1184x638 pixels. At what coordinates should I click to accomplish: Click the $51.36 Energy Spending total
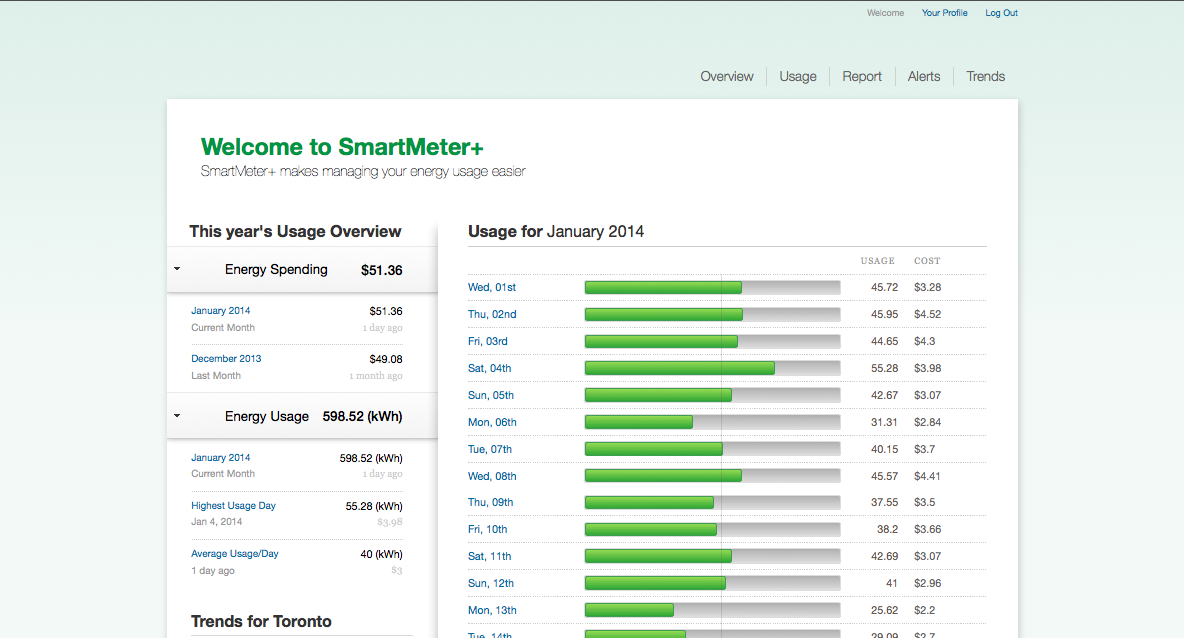coord(381,270)
